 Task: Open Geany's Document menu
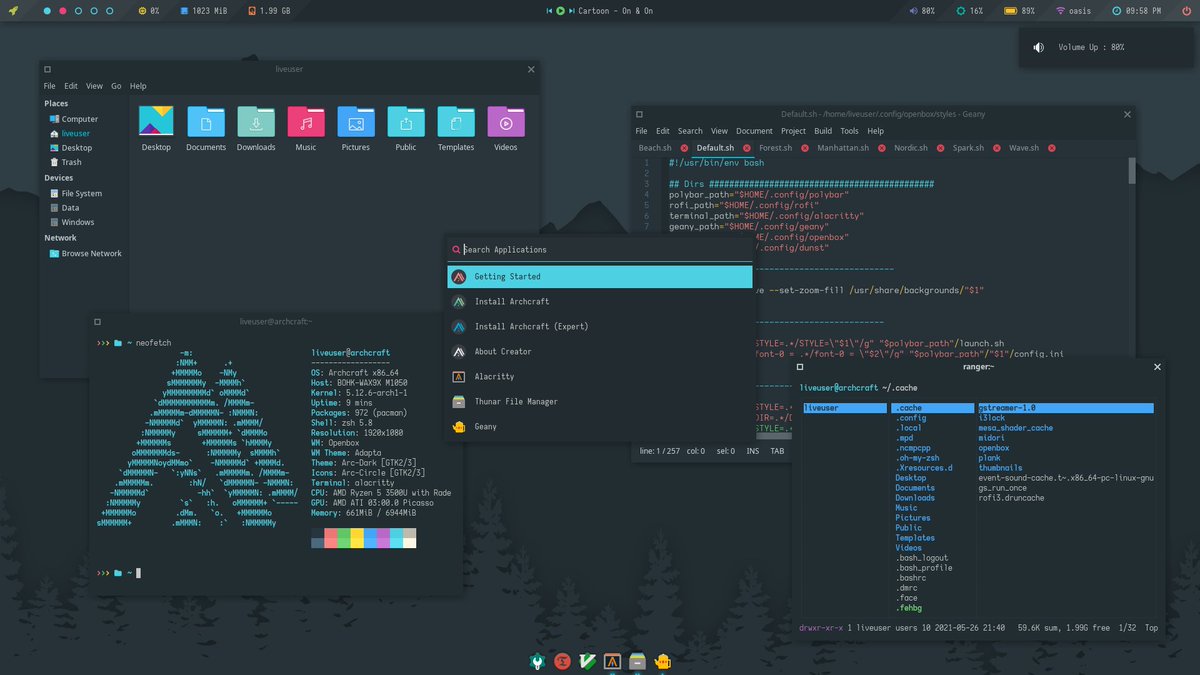coord(754,131)
